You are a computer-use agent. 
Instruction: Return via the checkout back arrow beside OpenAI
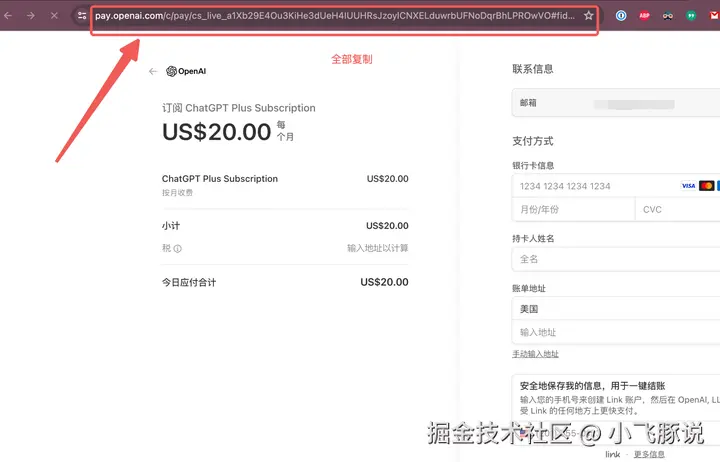(x=153, y=71)
